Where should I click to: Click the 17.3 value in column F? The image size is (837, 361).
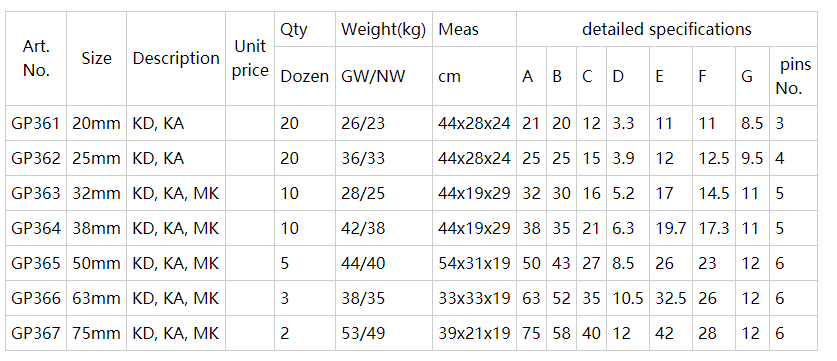[x=714, y=228]
